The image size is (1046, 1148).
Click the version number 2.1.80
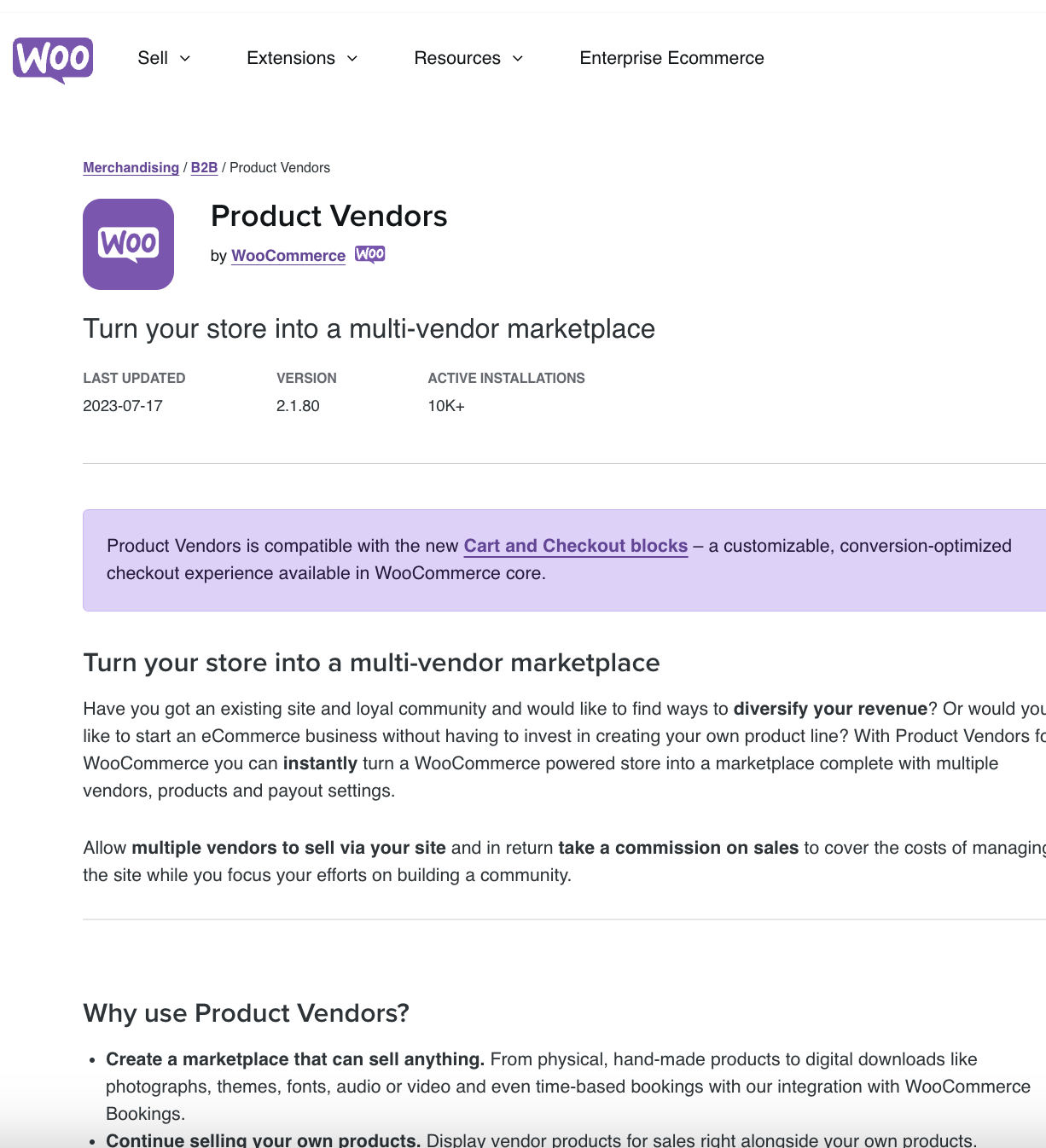pyautogui.click(x=298, y=406)
